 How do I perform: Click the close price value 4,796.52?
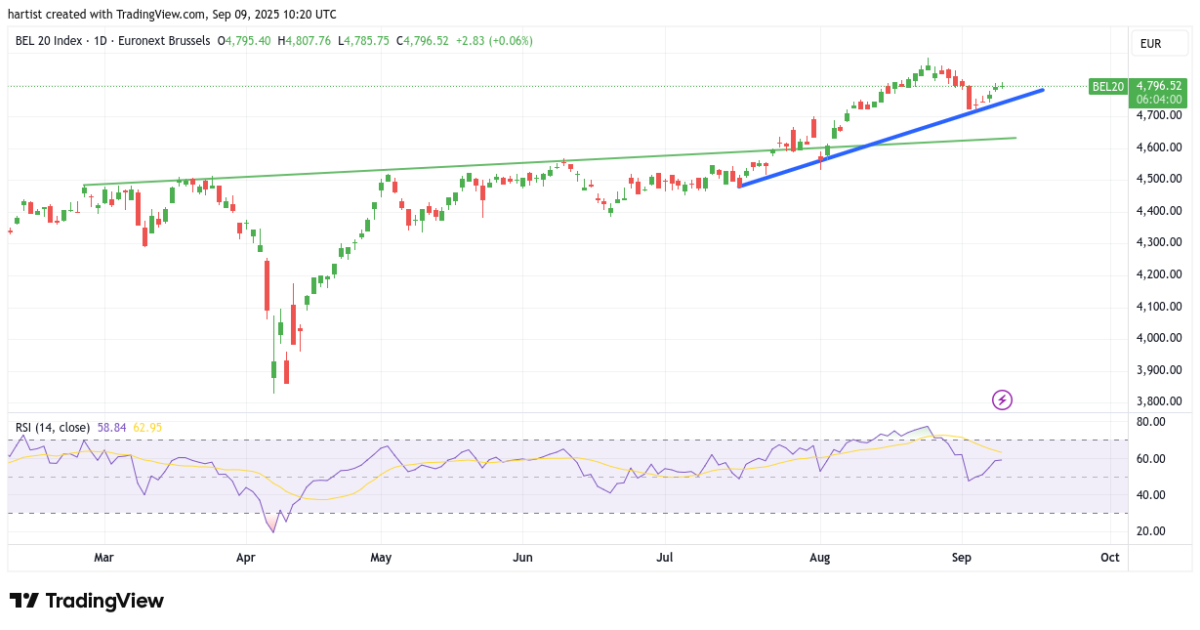(424, 41)
